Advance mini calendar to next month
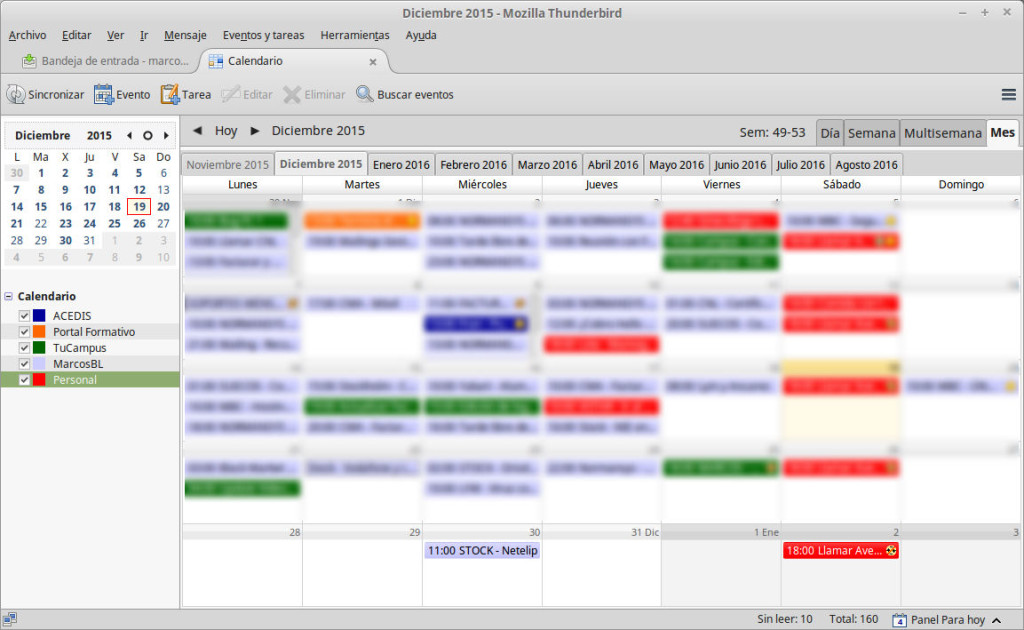This screenshot has height=630, width=1024. (x=166, y=135)
